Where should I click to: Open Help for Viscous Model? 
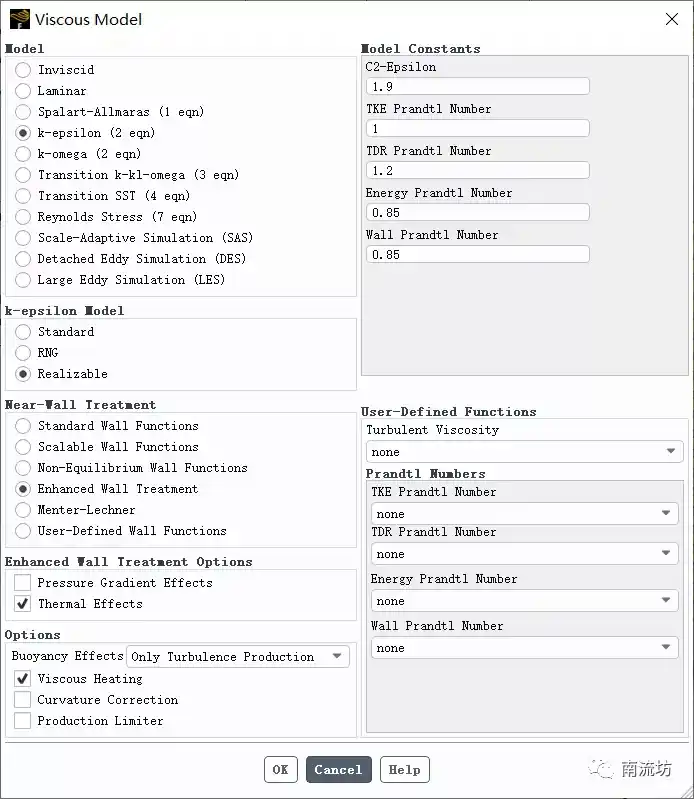[x=405, y=769]
